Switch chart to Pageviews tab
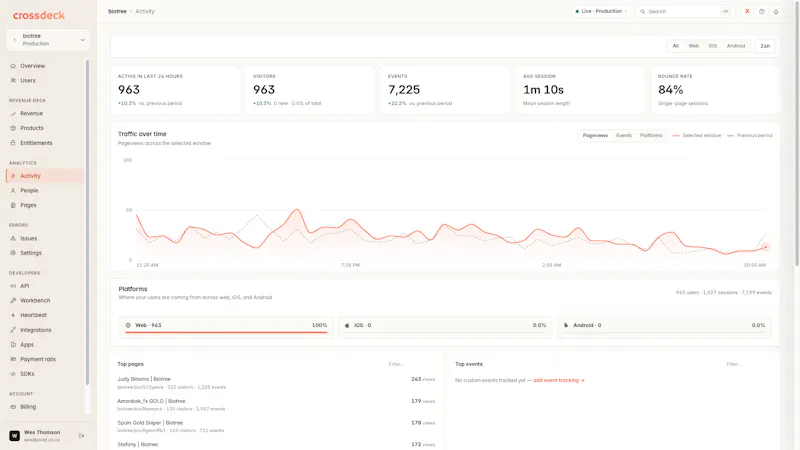 [595, 136]
